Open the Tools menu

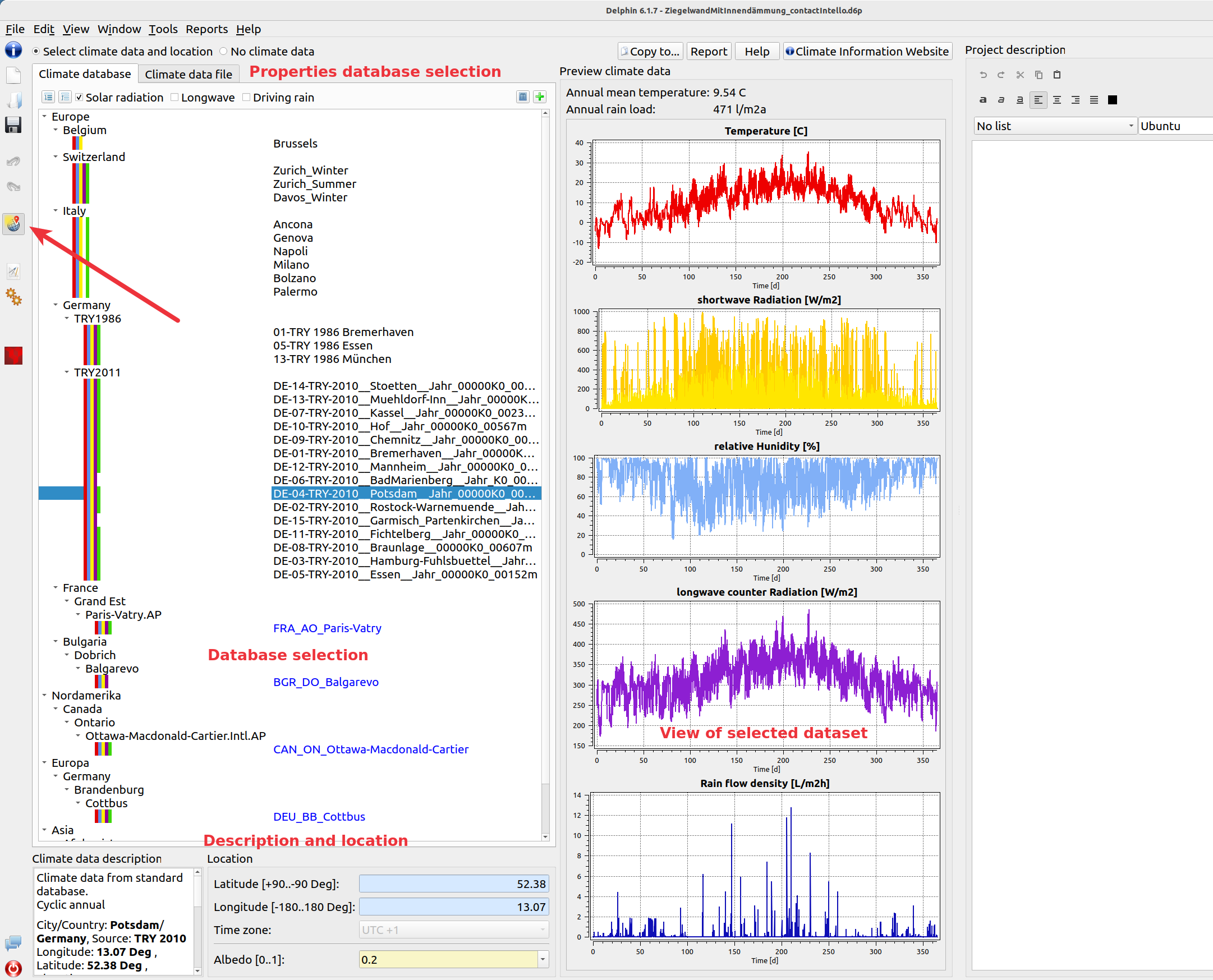click(x=163, y=29)
